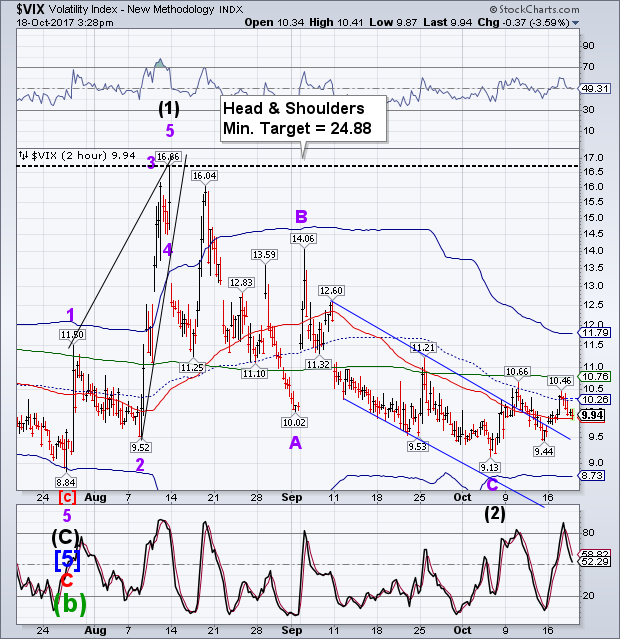Click the 8.73 lower band value tag
The width and height of the screenshot is (620, 639).
pyautogui.click(x=592, y=476)
